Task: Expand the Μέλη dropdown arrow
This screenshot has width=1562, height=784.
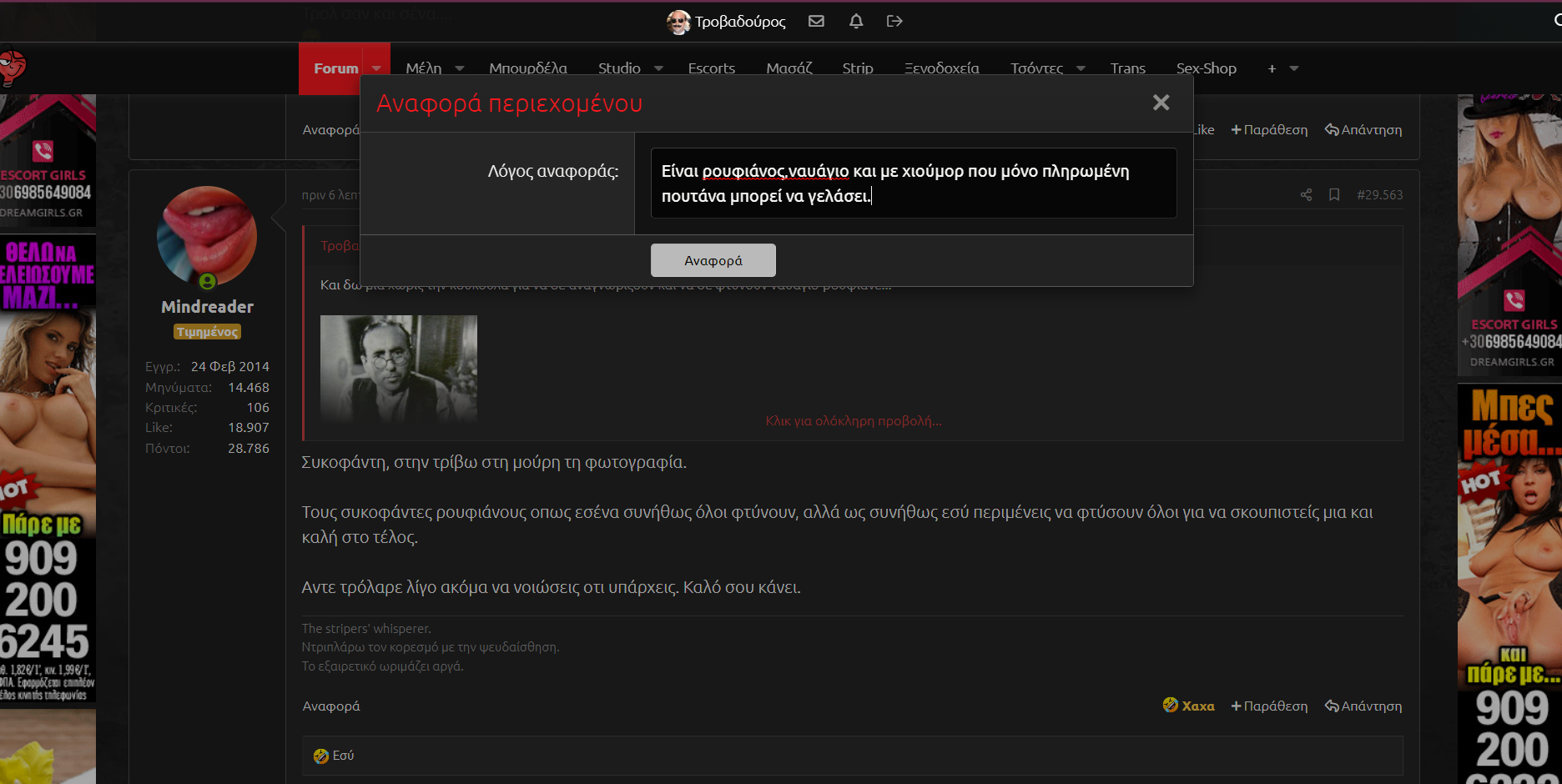Action: 460,68
